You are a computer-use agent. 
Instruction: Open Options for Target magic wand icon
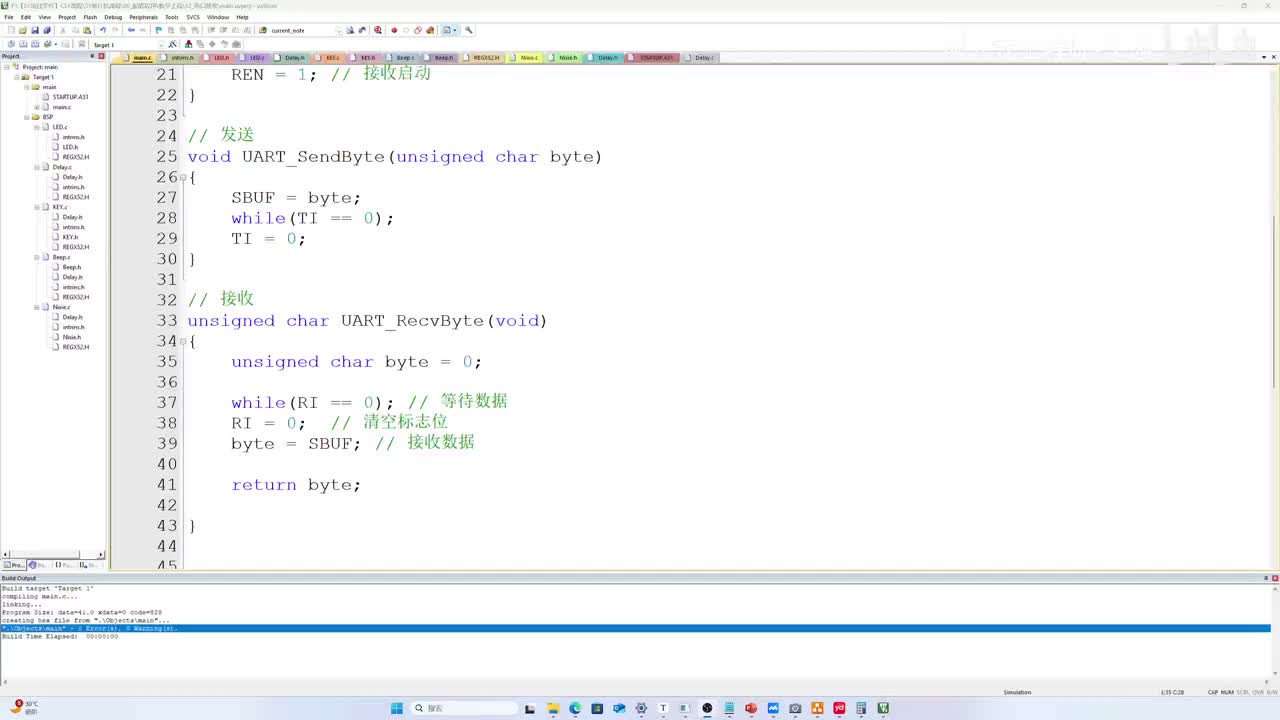[x=173, y=44]
